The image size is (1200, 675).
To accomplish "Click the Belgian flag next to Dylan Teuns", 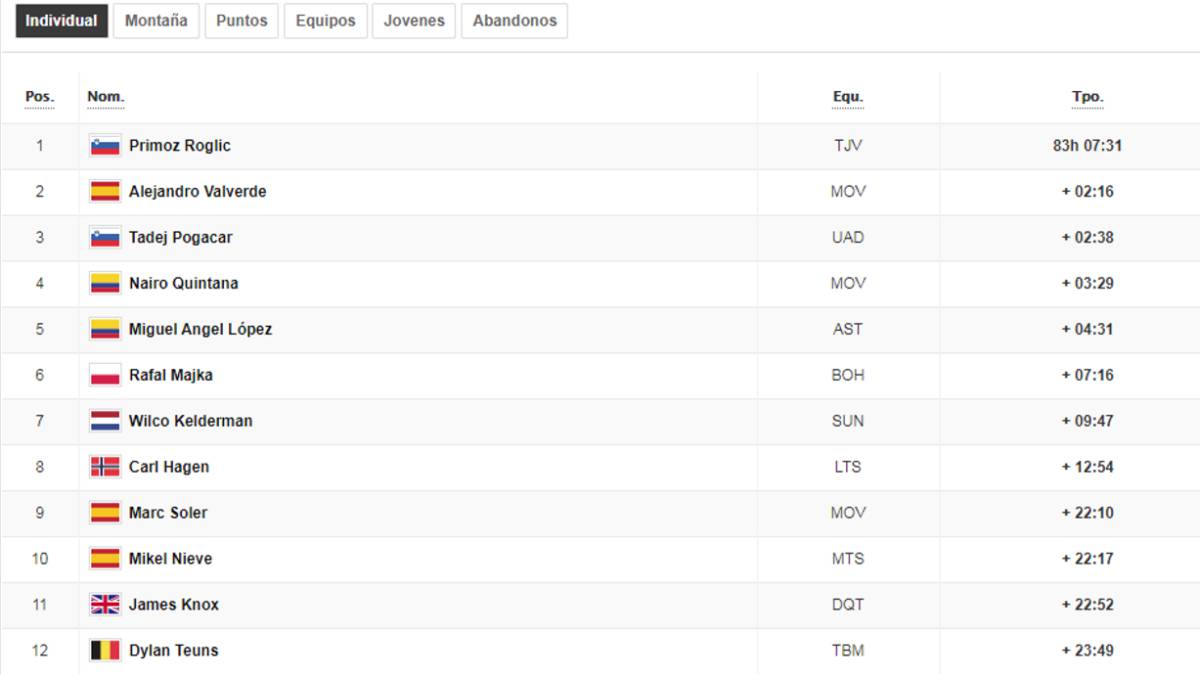I will 105,651.
